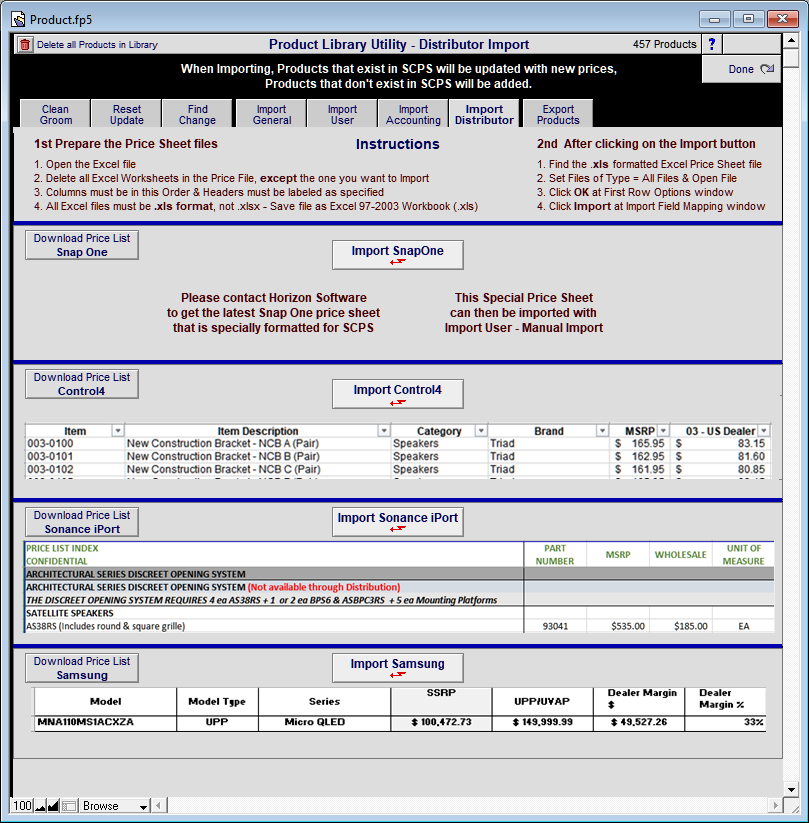Image resolution: width=809 pixels, height=823 pixels.
Task: Click the $165.95 MSRP value
Action: pos(640,444)
